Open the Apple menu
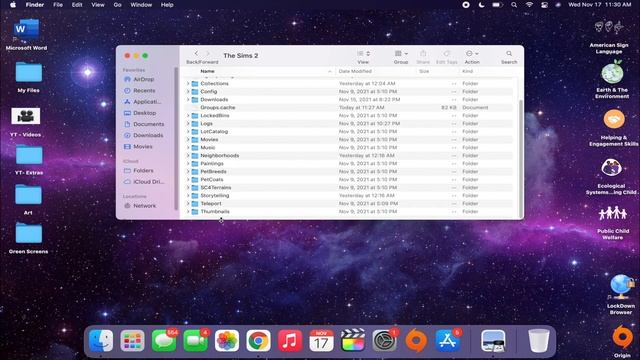The image size is (640, 360). [x=13, y=5]
